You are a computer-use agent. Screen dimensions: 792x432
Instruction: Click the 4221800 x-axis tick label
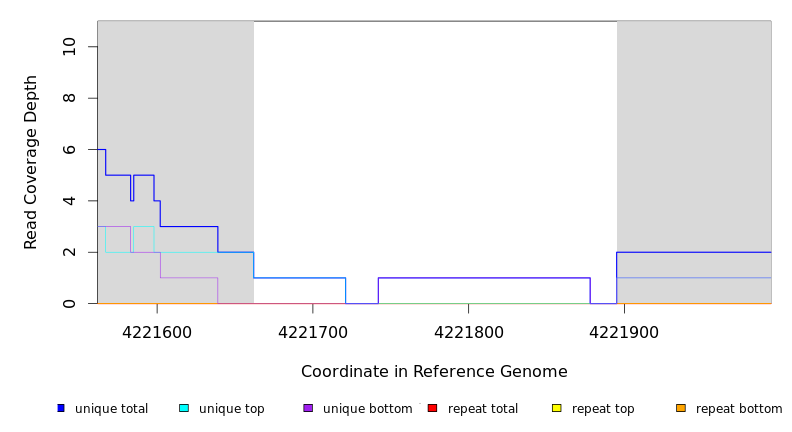pyautogui.click(x=469, y=332)
